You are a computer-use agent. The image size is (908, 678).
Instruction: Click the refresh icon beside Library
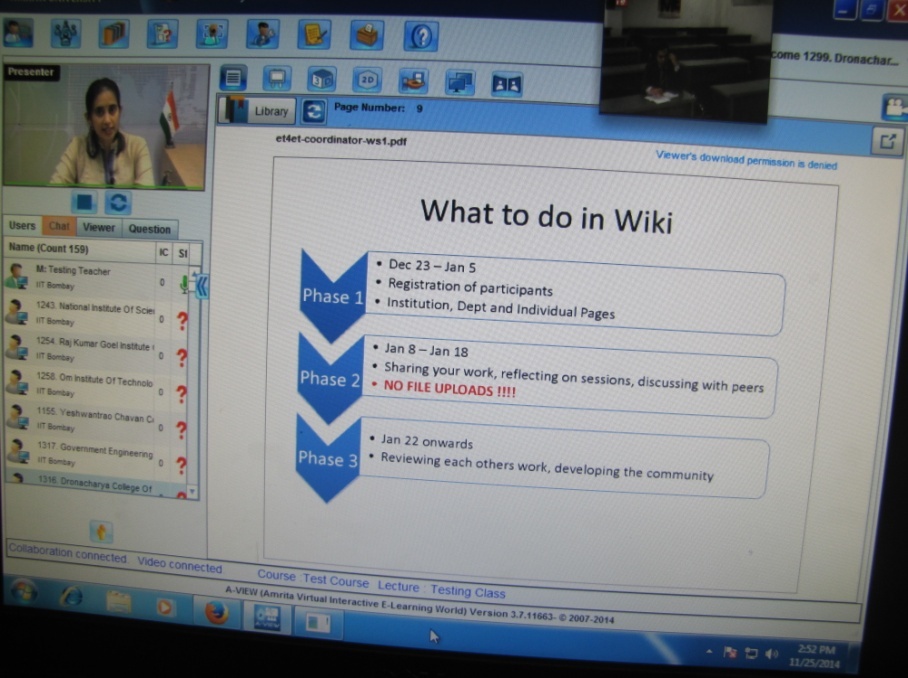coord(314,111)
